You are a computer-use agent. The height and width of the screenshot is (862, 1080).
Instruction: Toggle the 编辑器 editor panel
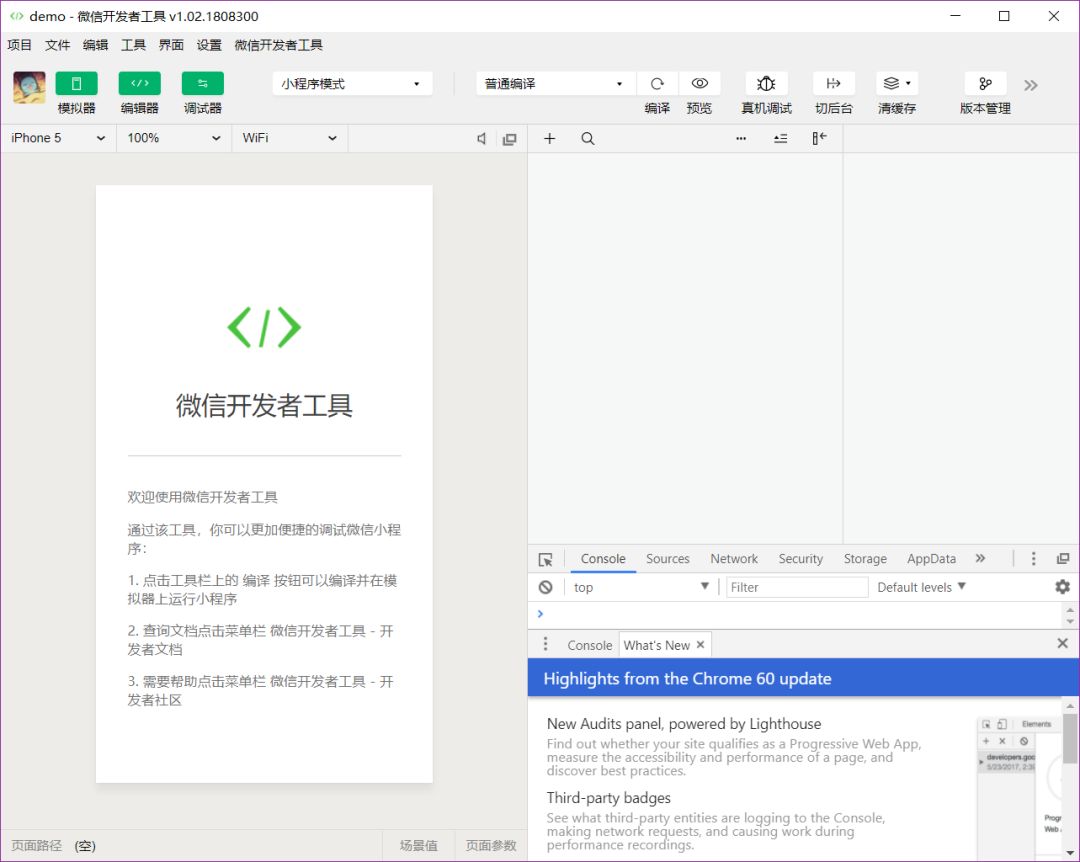[140, 83]
